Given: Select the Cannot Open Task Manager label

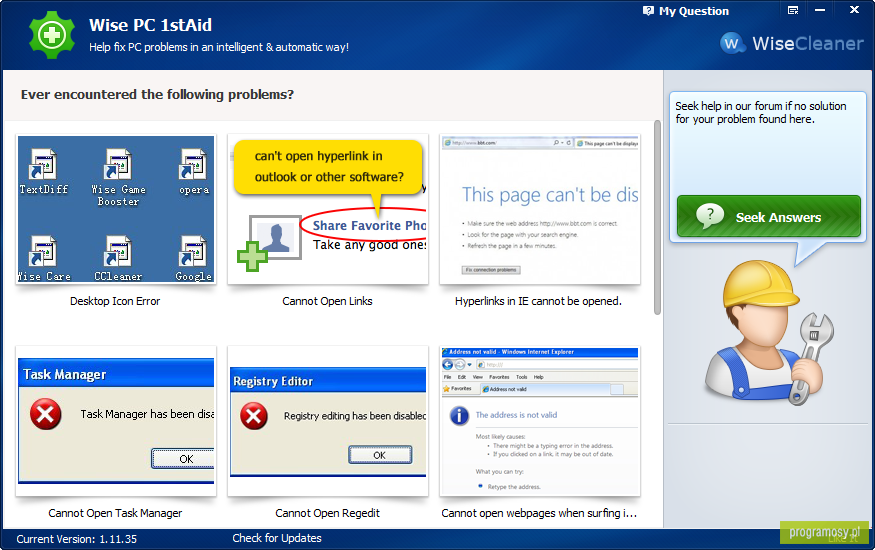Looking at the screenshot, I should (115, 513).
